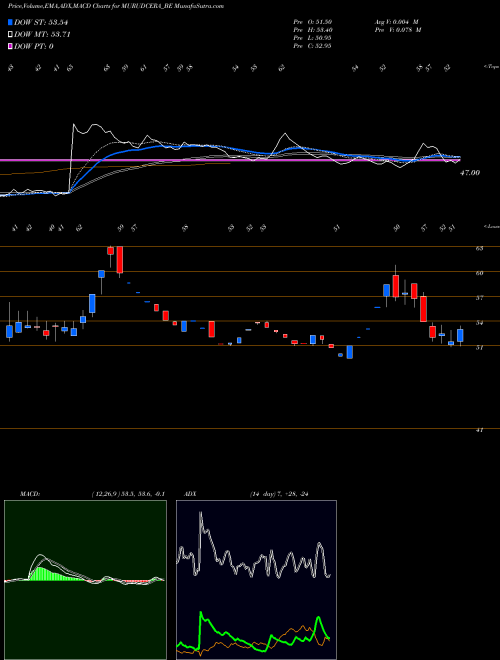This screenshot has width=500, height=660.
Task: Click the MACD '(12,26,9) 53.5, 53.6, -0.1' values
Action: click(x=128, y=494)
